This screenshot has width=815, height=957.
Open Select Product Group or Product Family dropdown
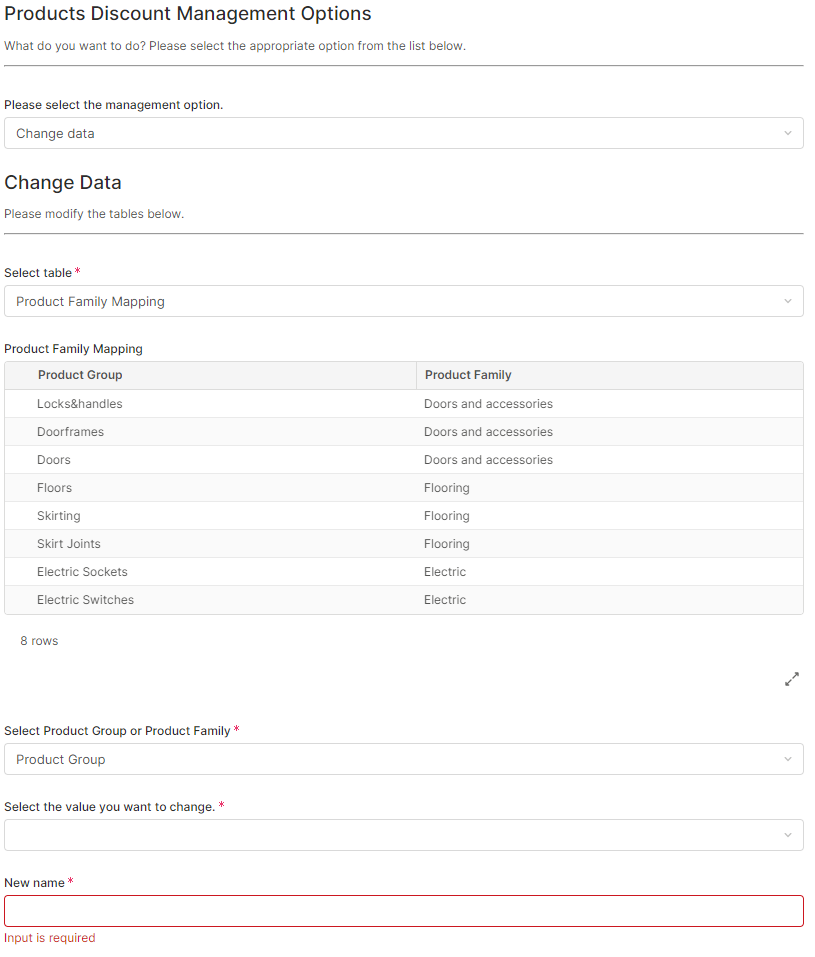click(404, 759)
